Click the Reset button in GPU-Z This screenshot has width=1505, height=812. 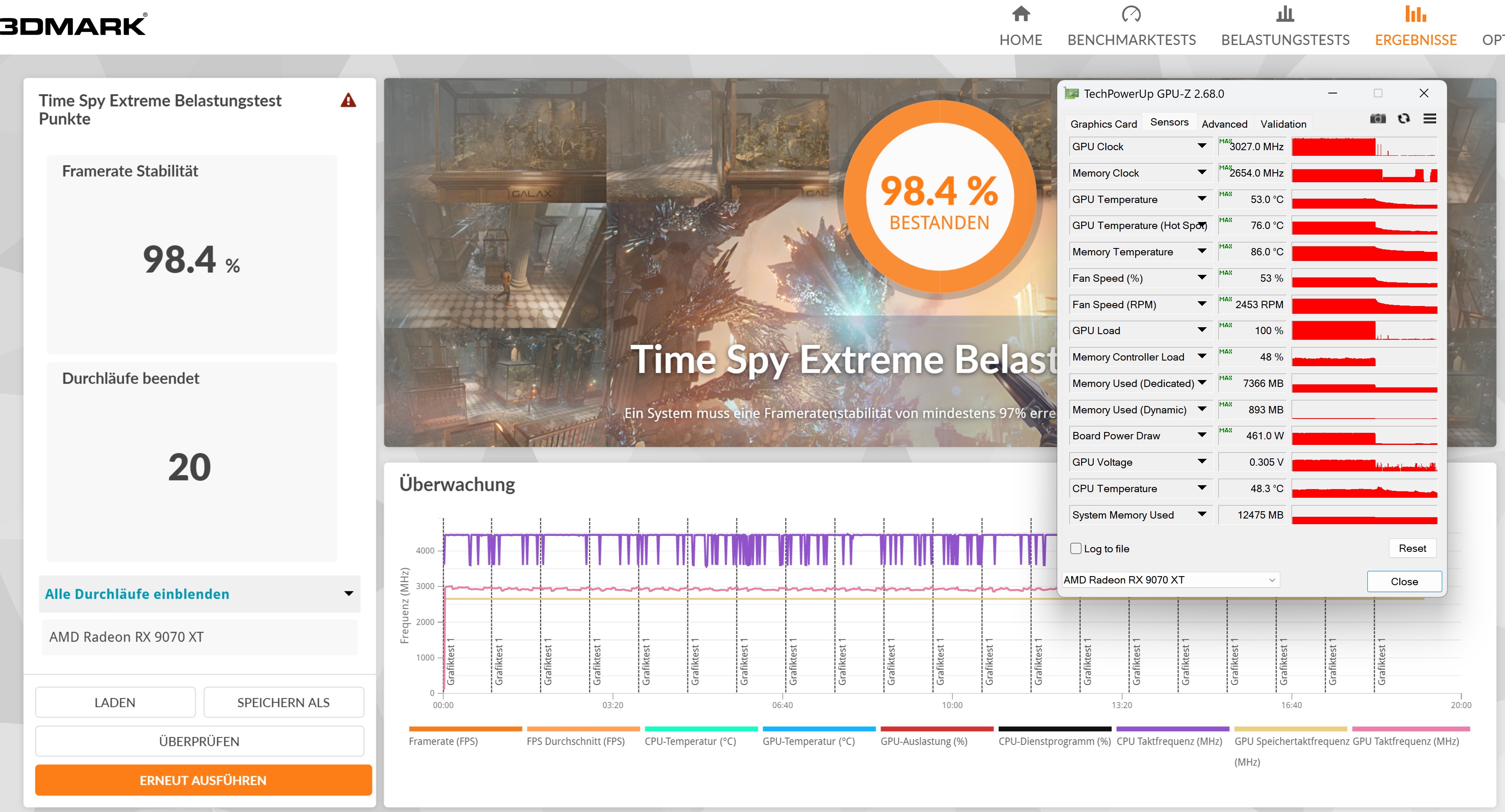click(x=1411, y=548)
